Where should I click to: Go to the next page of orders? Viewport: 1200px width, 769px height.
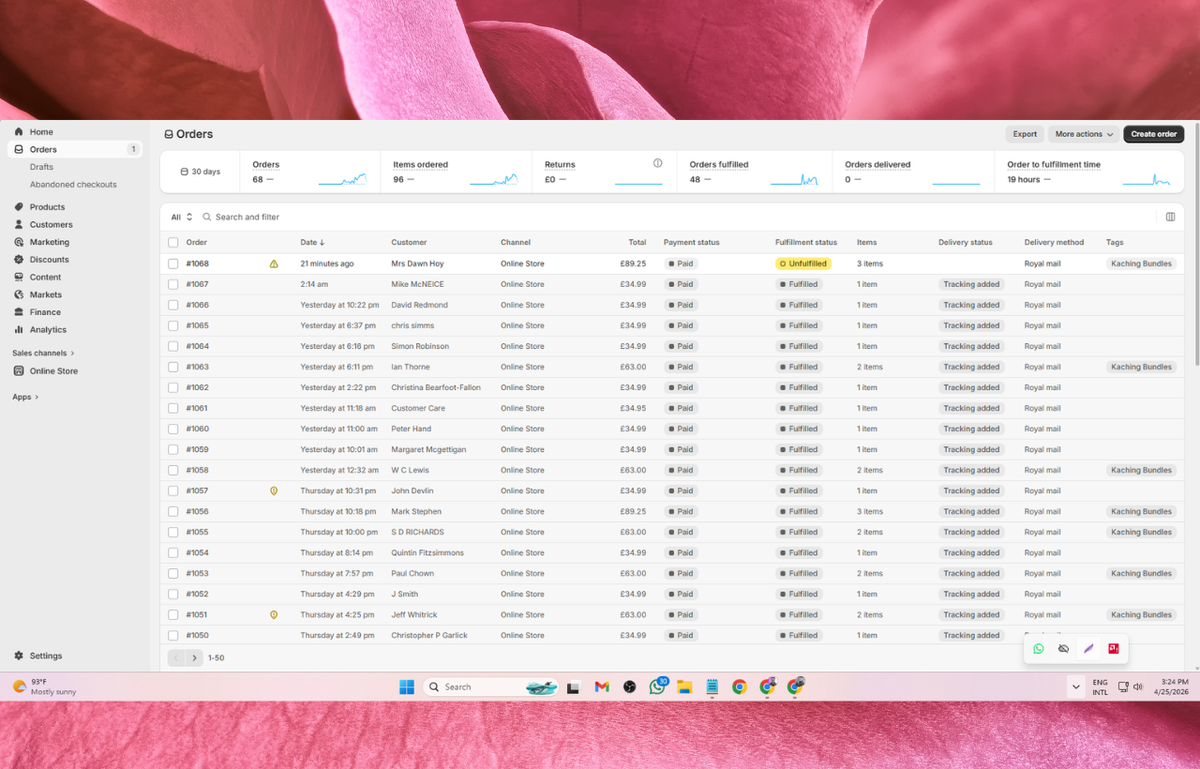(195, 658)
